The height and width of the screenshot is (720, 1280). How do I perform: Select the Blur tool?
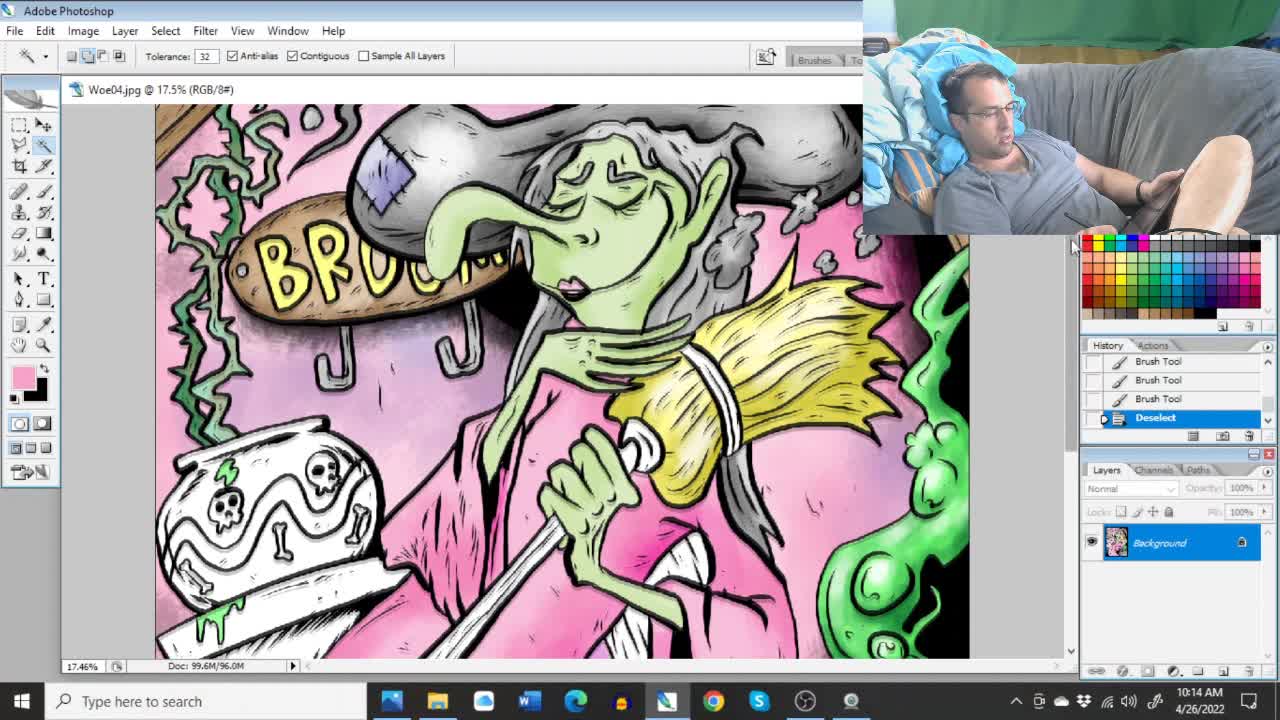pos(19,255)
